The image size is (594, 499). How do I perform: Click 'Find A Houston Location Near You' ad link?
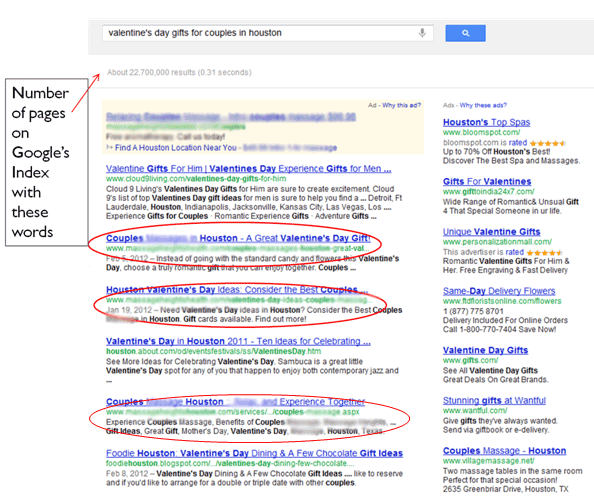176,148
